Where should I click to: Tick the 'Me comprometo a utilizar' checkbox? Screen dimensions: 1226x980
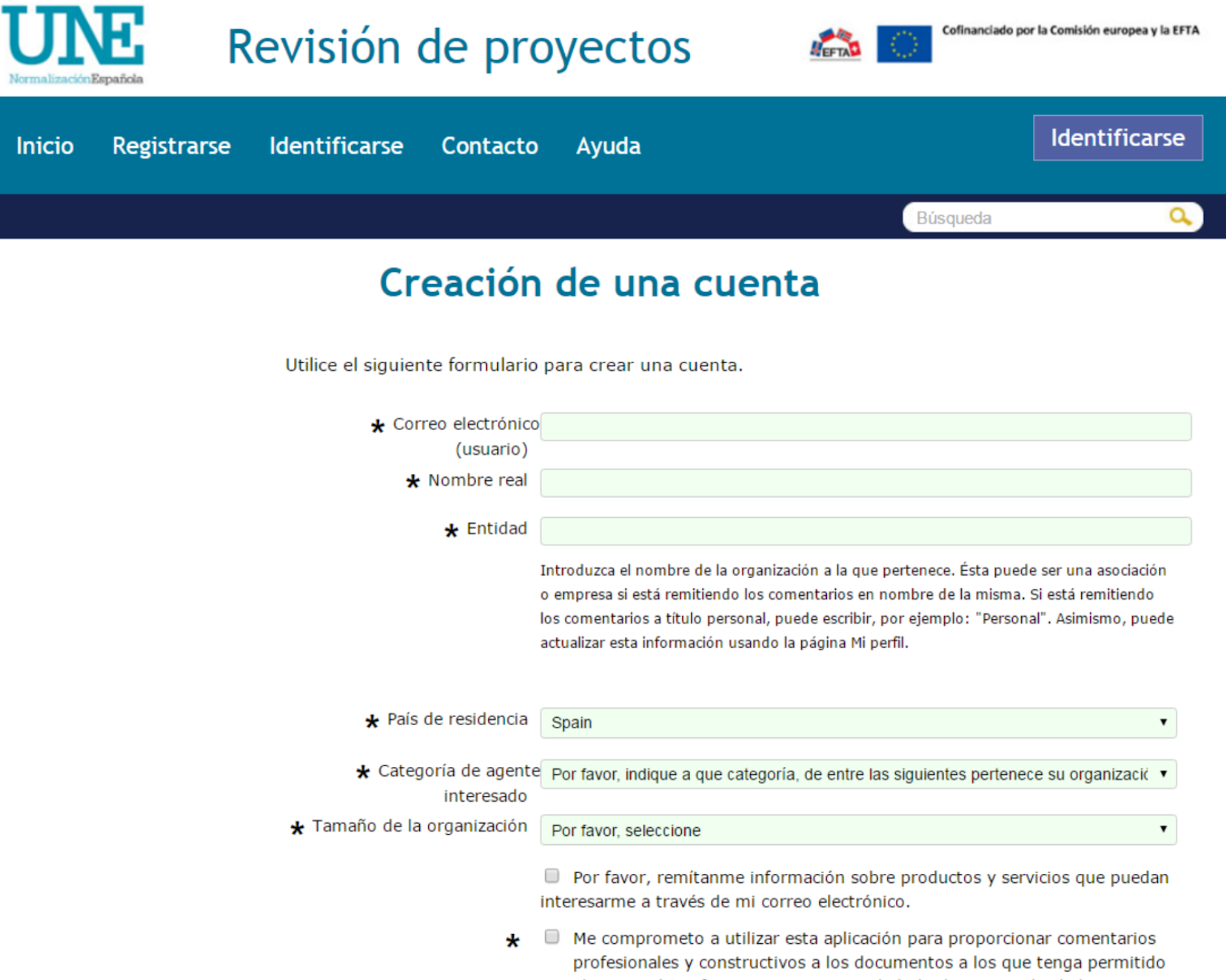pyautogui.click(x=552, y=936)
